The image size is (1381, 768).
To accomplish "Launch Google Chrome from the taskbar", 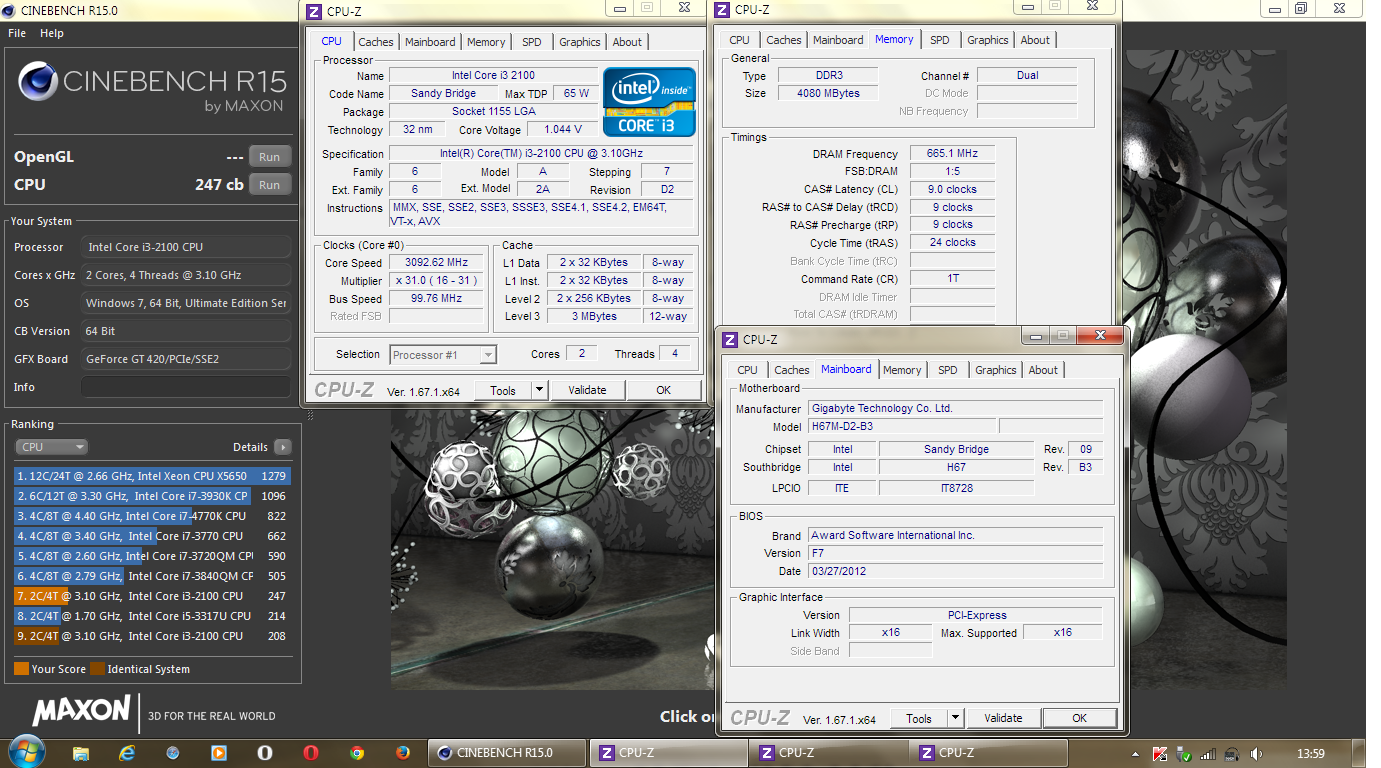I will [x=357, y=752].
